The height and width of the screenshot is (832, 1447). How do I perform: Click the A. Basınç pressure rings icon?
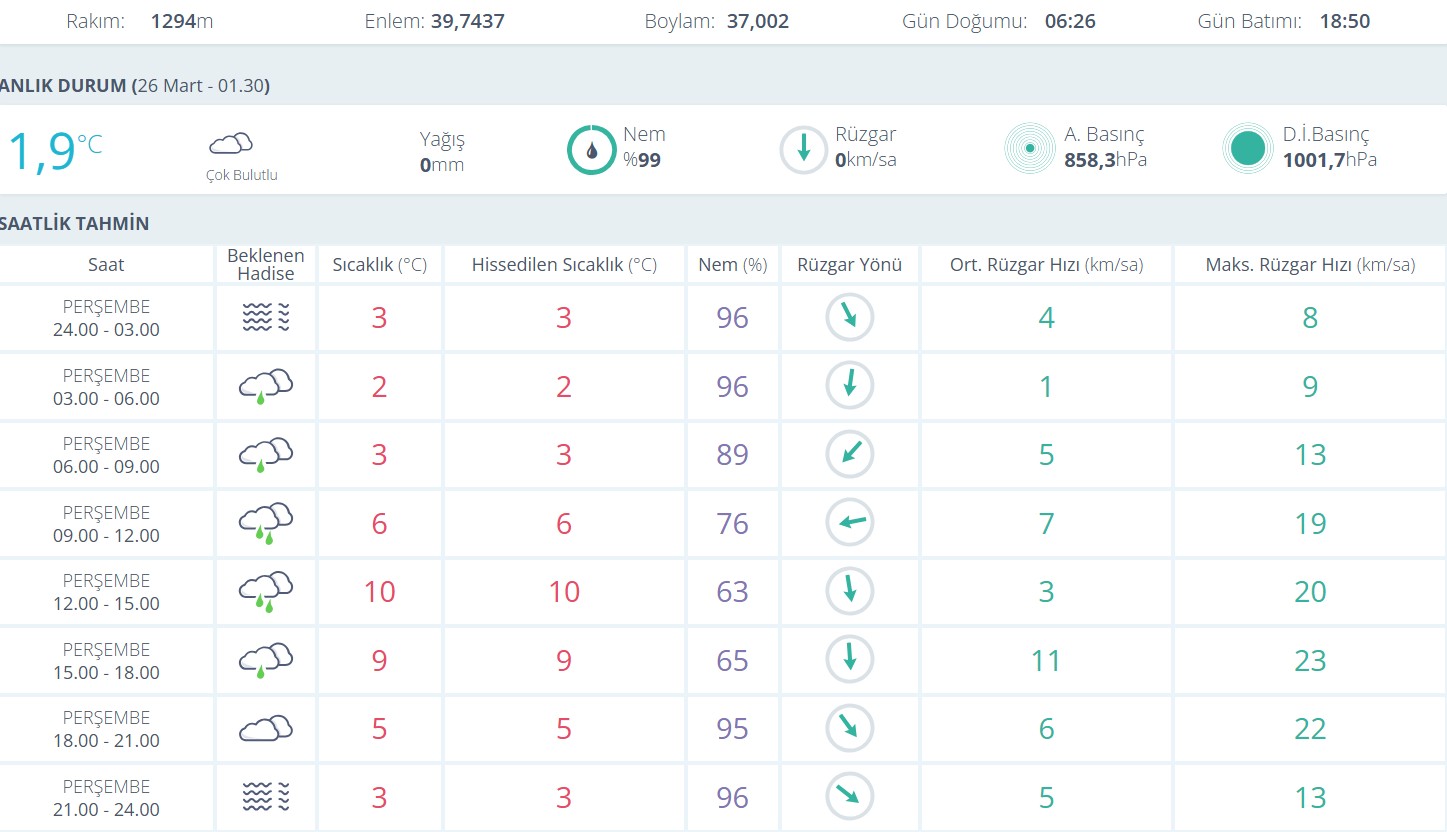pos(1029,149)
